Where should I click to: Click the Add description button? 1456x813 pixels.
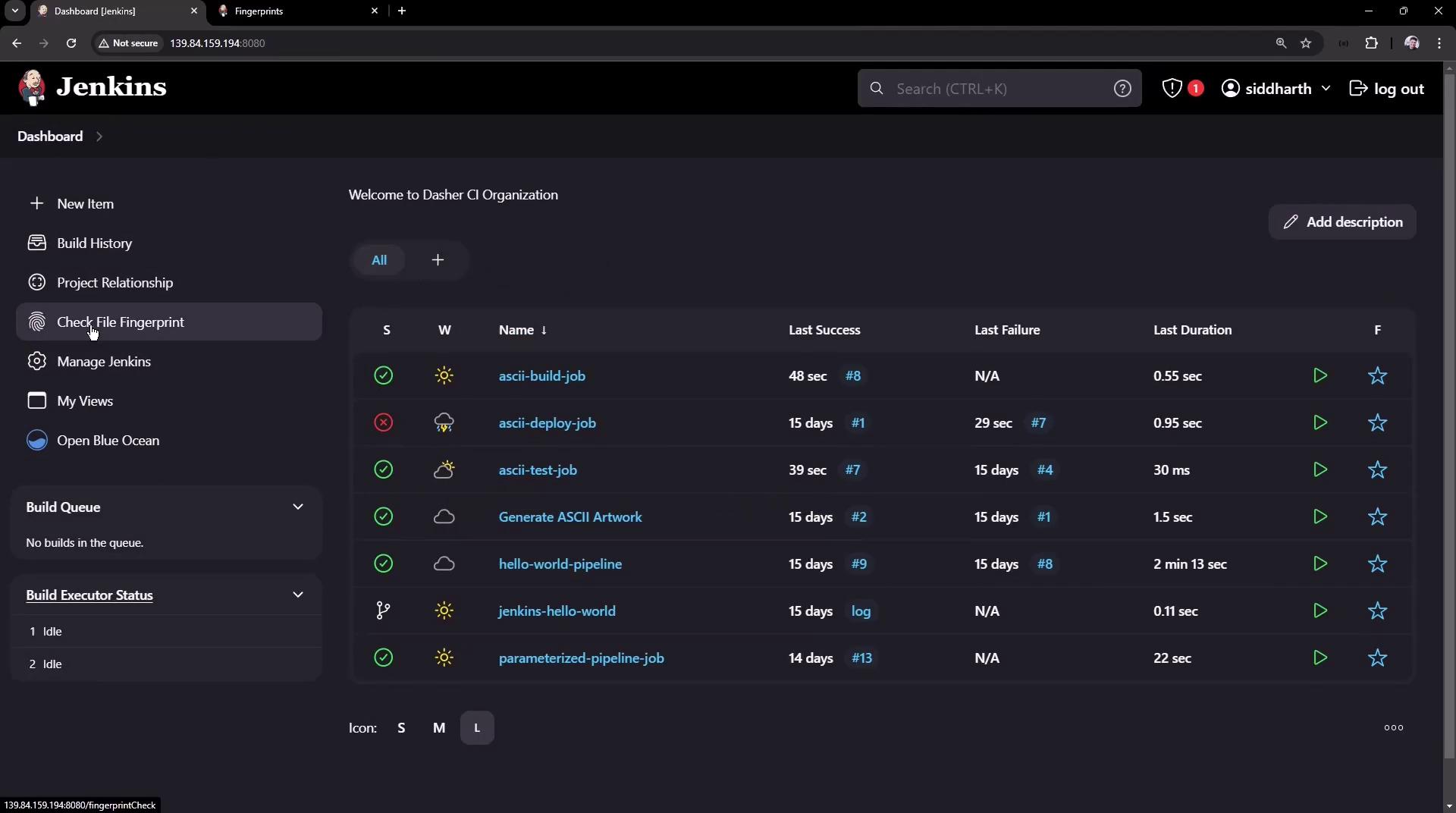tap(1342, 222)
